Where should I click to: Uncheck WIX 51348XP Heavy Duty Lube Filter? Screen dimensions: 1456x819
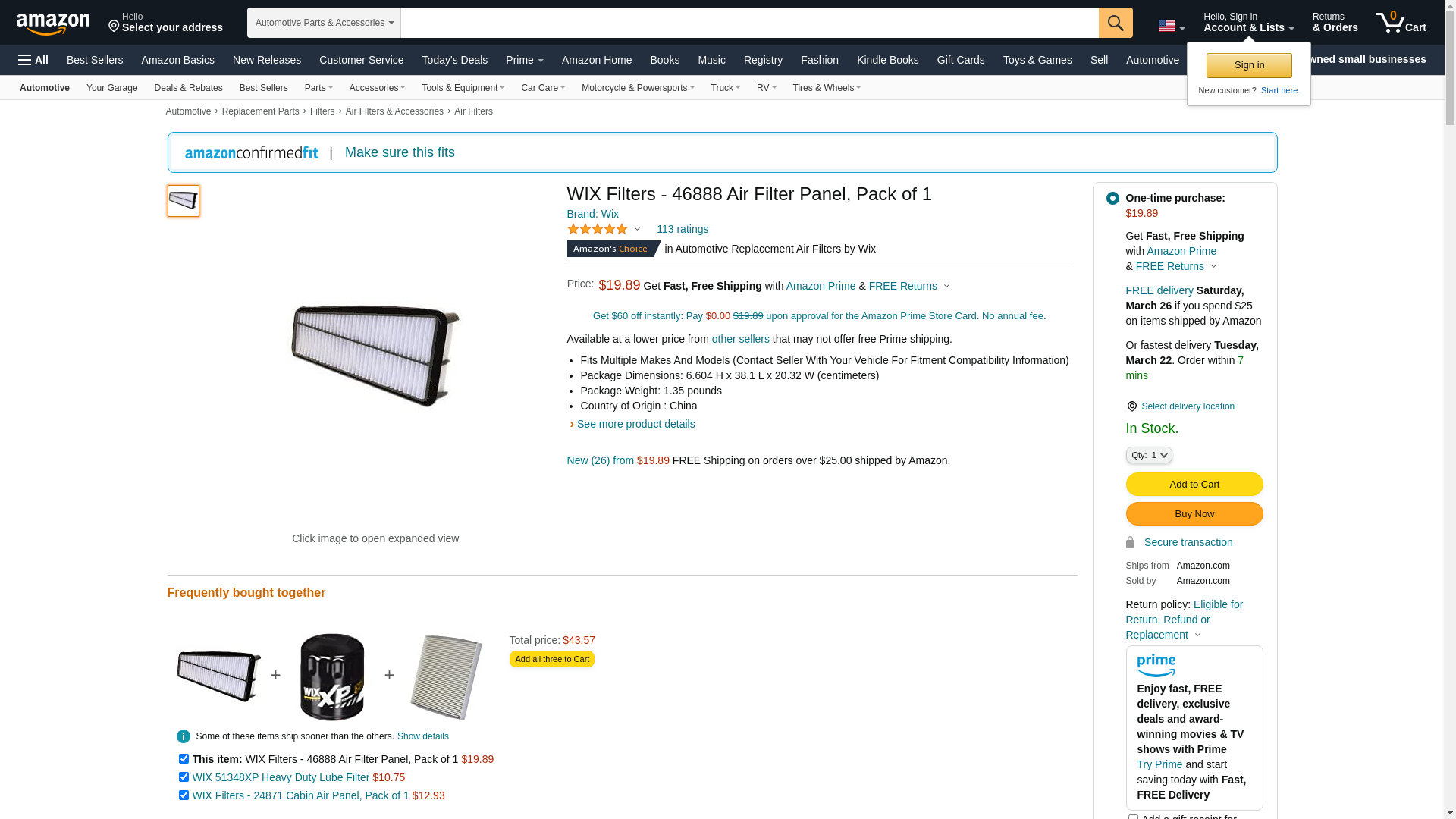coord(184,777)
